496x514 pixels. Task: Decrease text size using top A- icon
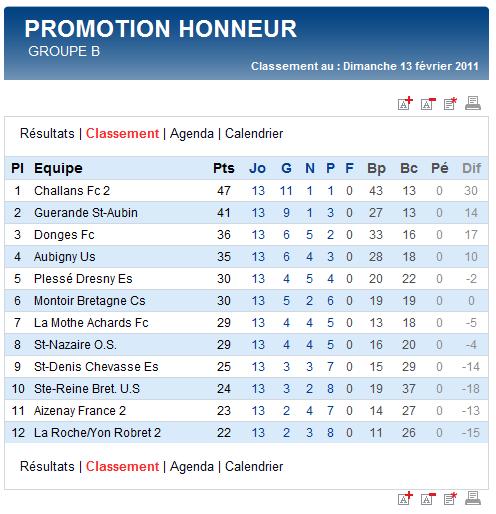click(x=428, y=104)
